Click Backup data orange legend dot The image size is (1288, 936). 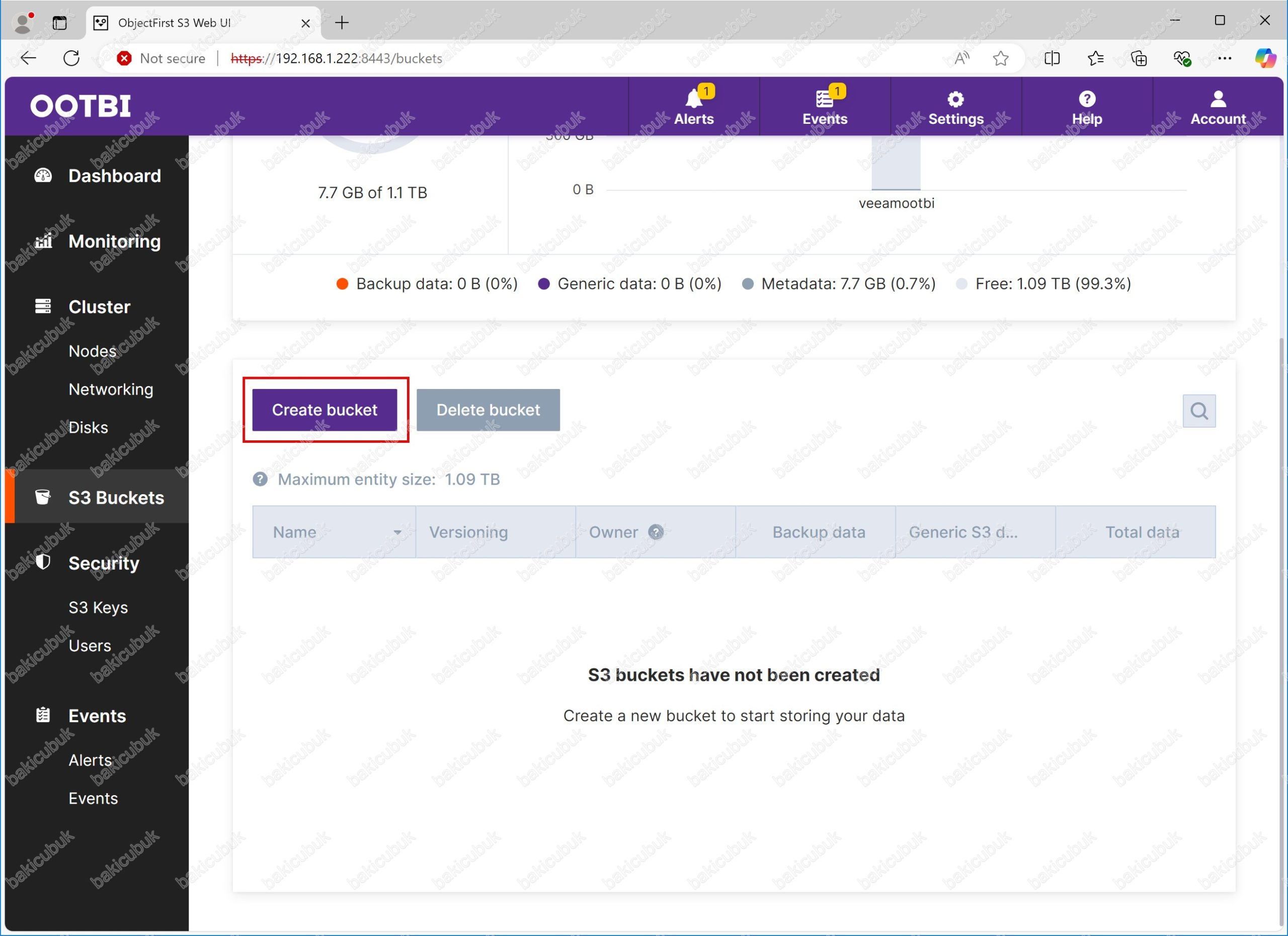(342, 284)
